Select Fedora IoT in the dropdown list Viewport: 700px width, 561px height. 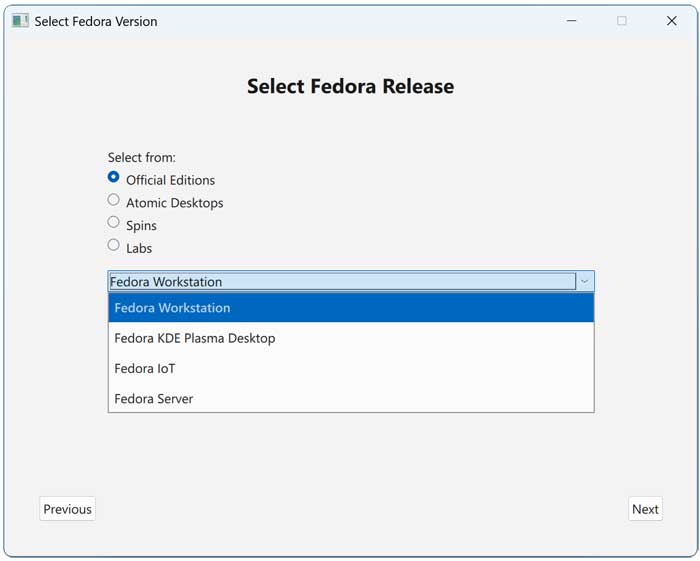click(351, 368)
